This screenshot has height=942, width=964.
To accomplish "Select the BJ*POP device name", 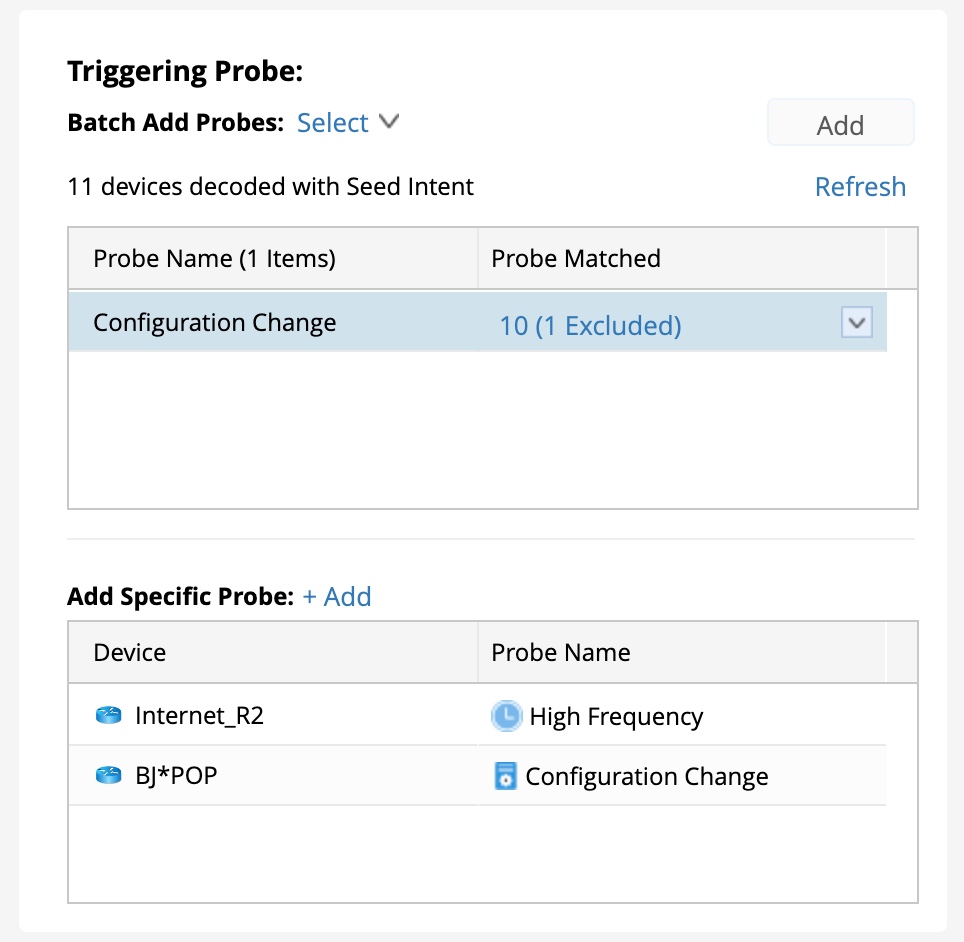I will point(176,776).
